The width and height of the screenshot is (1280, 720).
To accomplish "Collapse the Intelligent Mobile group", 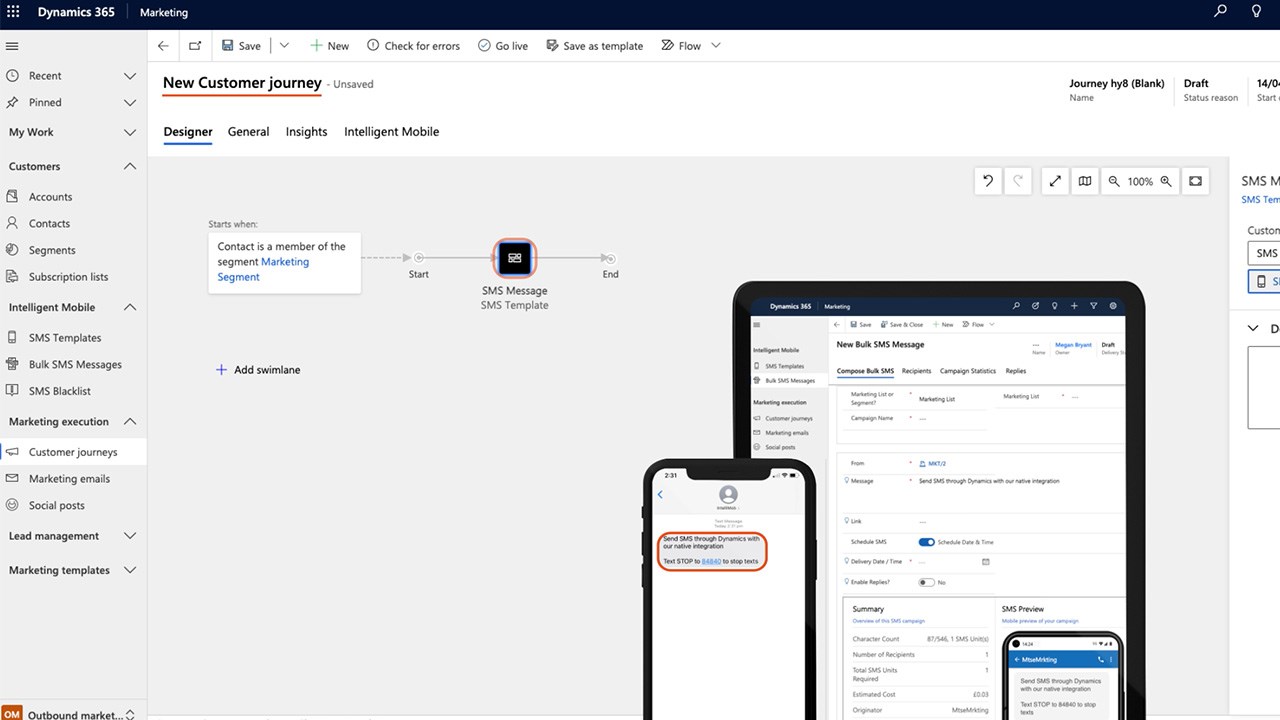I will point(129,308).
